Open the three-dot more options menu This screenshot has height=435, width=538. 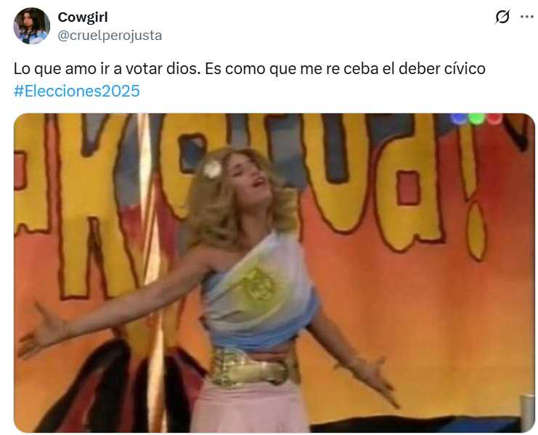pos(527,16)
